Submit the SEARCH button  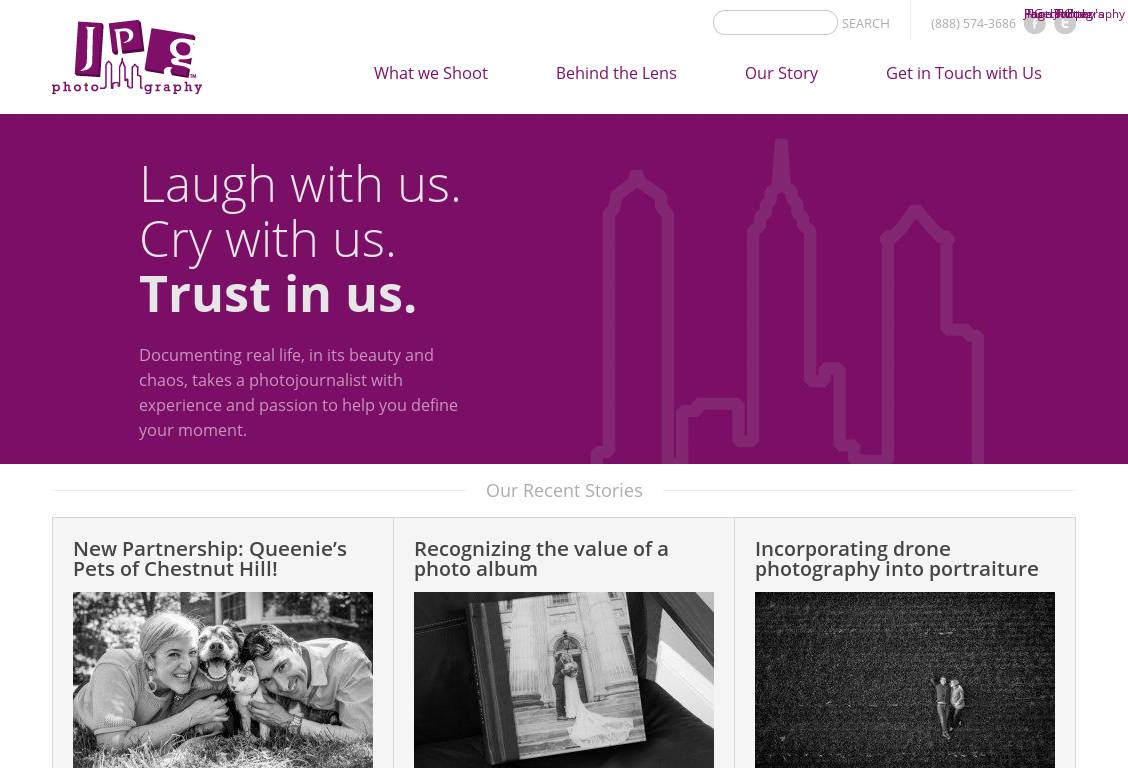pyautogui.click(x=865, y=24)
